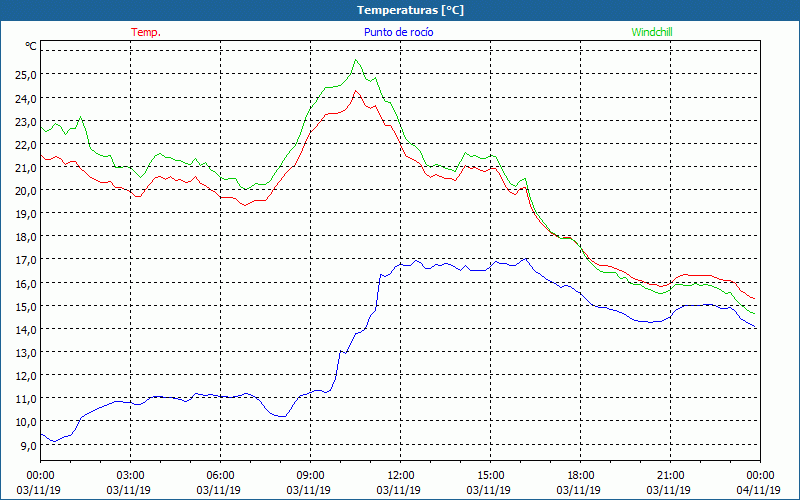The width and height of the screenshot is (800, 500).
Task: Click the 19,0 y-axis value
Action: pyautogui.click(x=26, y=214)
